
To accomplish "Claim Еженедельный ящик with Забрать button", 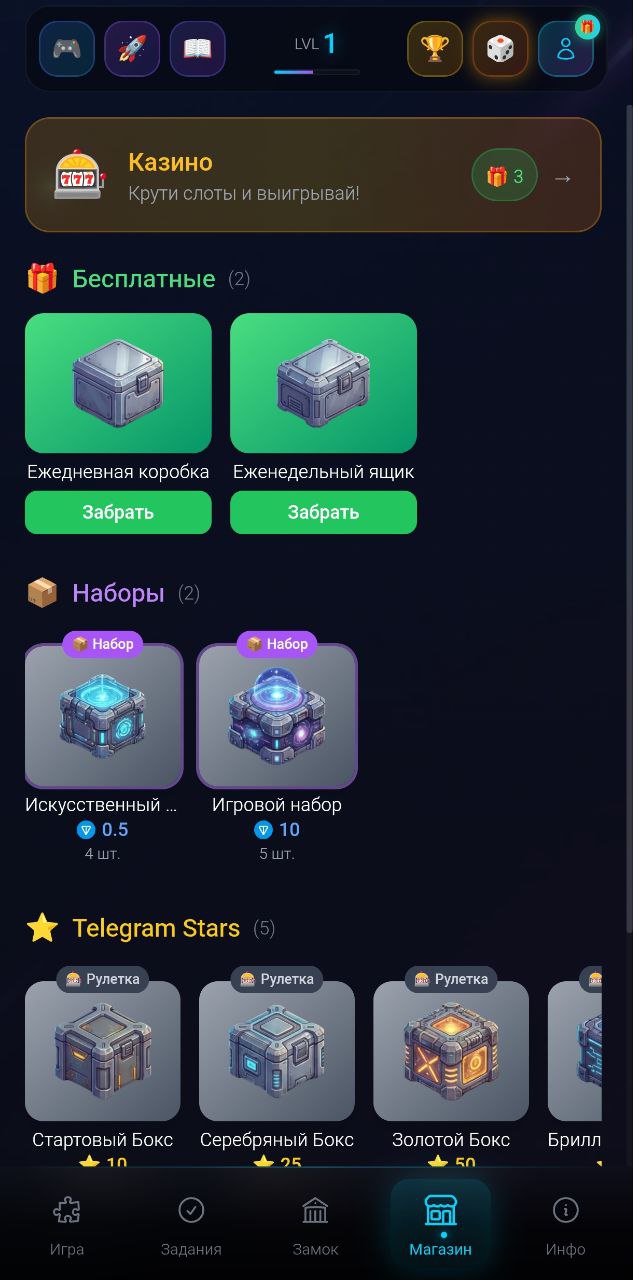I will click(323, 512).
